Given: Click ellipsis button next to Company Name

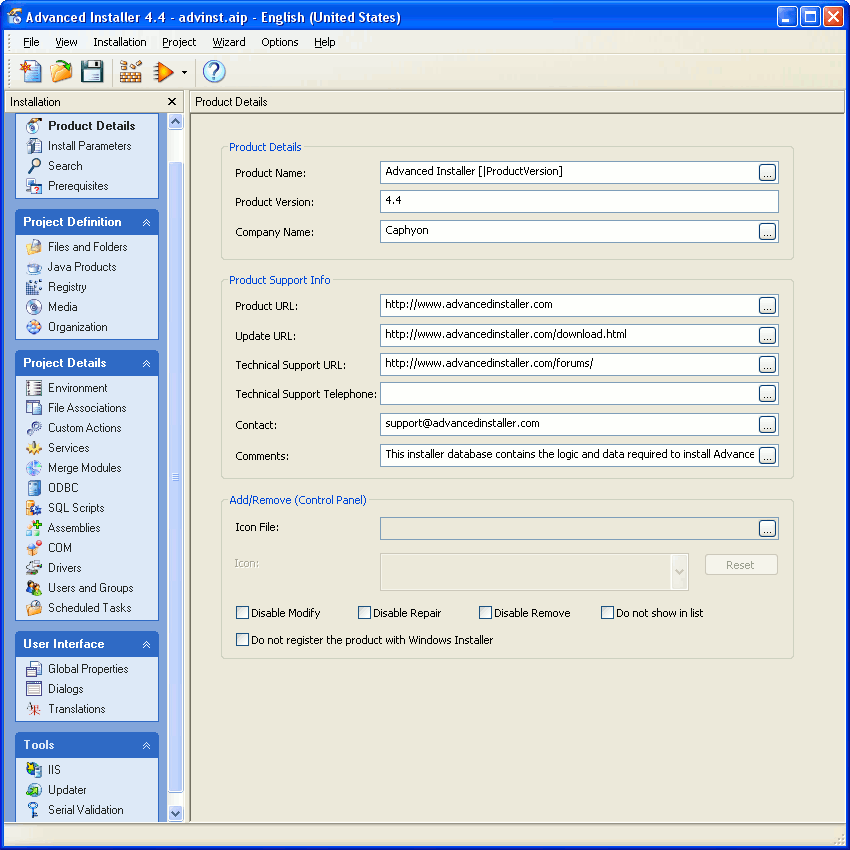Looking at the screenshot, I should click(767, 231).
